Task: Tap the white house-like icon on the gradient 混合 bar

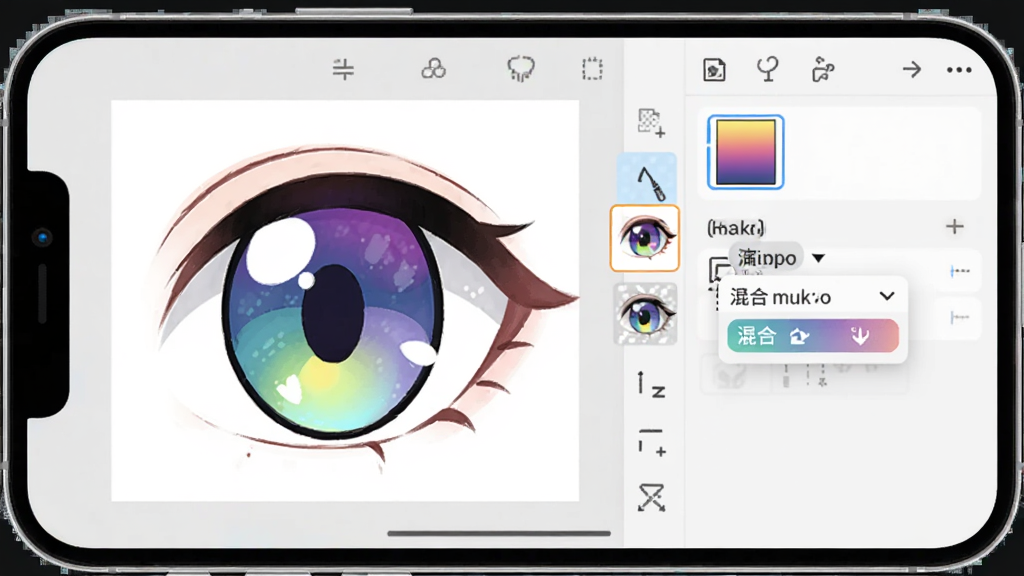Action: click(x=799, y=336)
